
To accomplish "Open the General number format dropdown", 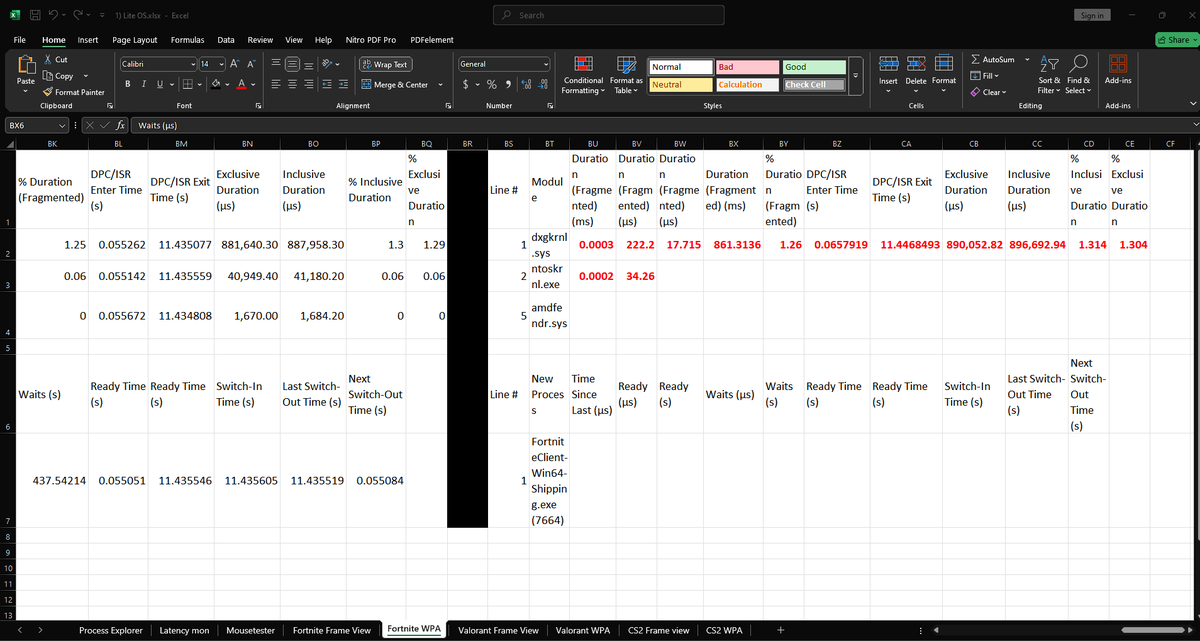I will click(x=544, y=64).
